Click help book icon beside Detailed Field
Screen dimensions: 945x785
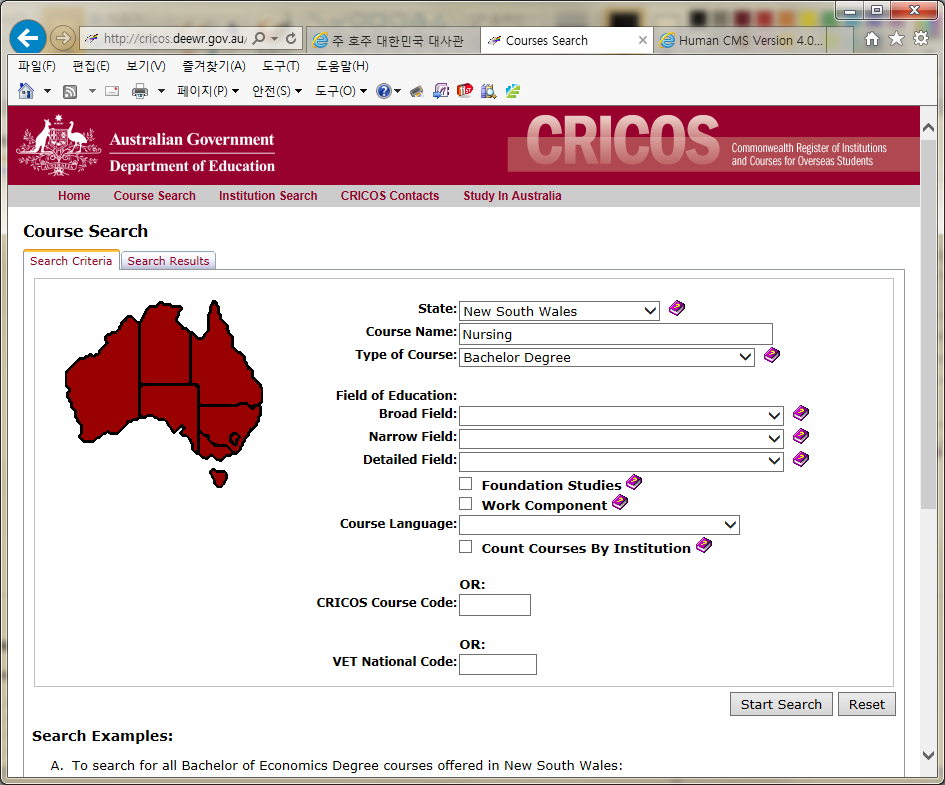[800, 459]
